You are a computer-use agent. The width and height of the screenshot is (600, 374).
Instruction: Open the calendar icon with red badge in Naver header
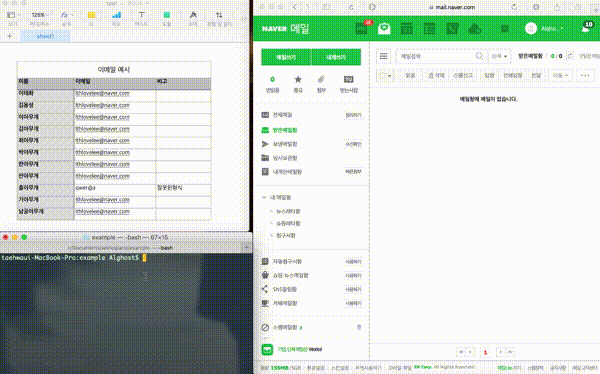(362, 28)
